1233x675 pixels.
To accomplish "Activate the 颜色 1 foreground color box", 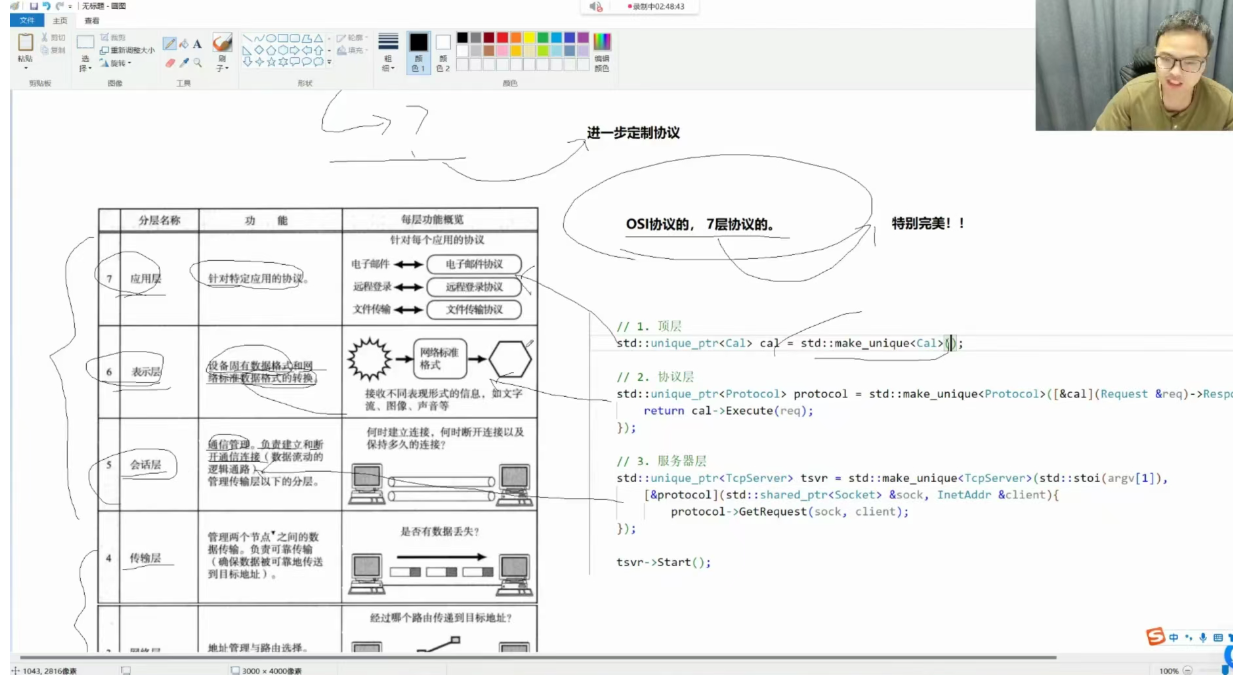I will (x=418, y=50).
